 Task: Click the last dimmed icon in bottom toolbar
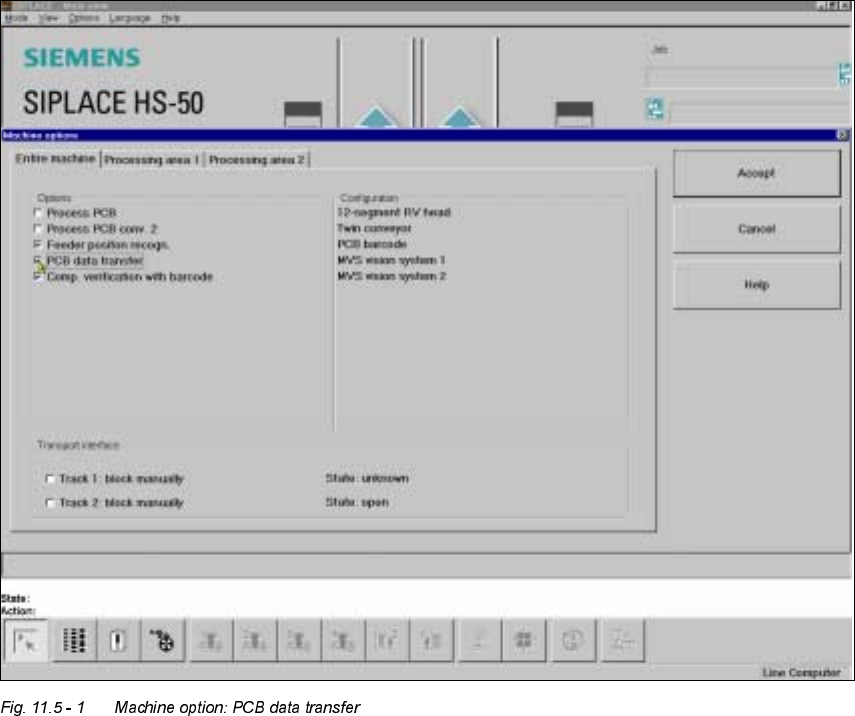[x=622, y=640]
